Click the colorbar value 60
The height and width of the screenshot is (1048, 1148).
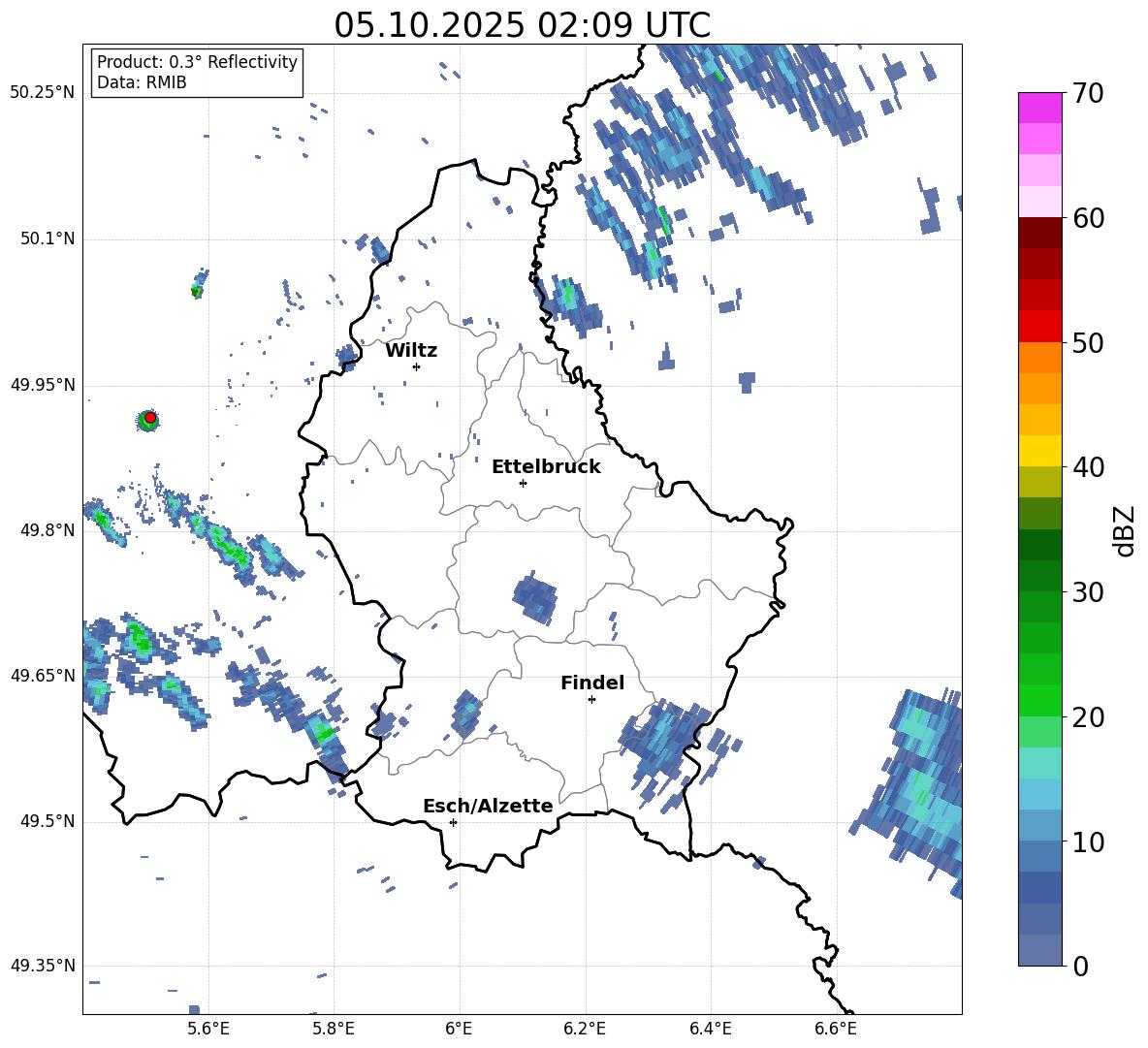point(1089,218)
